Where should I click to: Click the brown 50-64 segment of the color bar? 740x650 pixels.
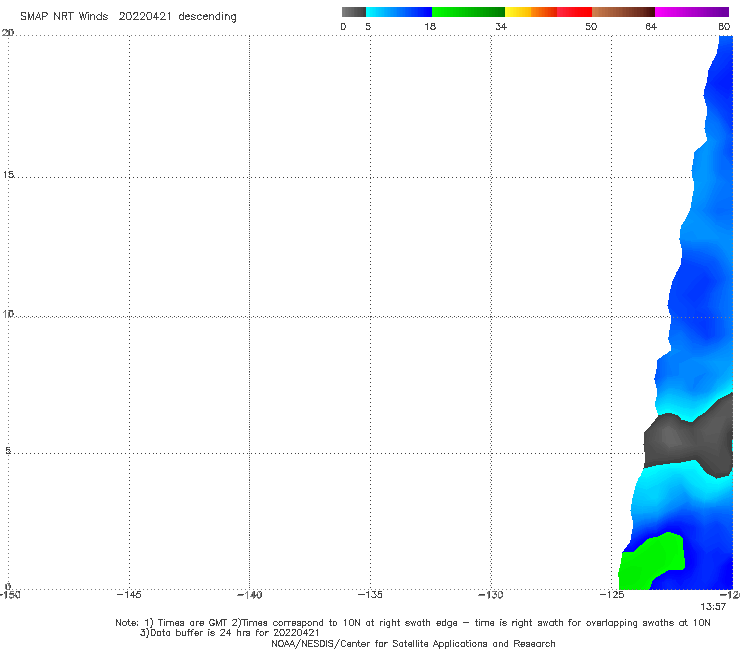point(623,12)
